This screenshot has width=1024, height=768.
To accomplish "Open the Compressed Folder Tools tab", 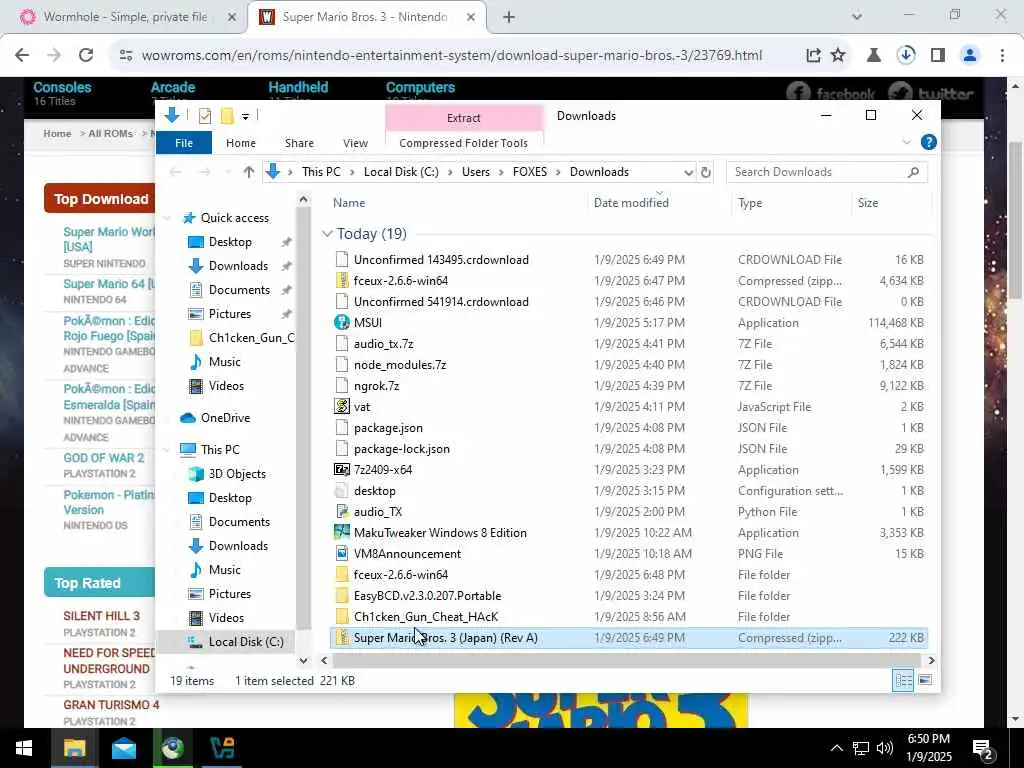I will point(464,143).
